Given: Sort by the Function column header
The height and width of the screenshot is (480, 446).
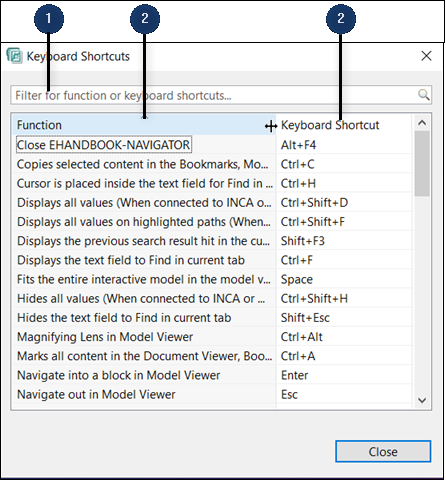Looking at the screenshot, I should pos(144,125).
